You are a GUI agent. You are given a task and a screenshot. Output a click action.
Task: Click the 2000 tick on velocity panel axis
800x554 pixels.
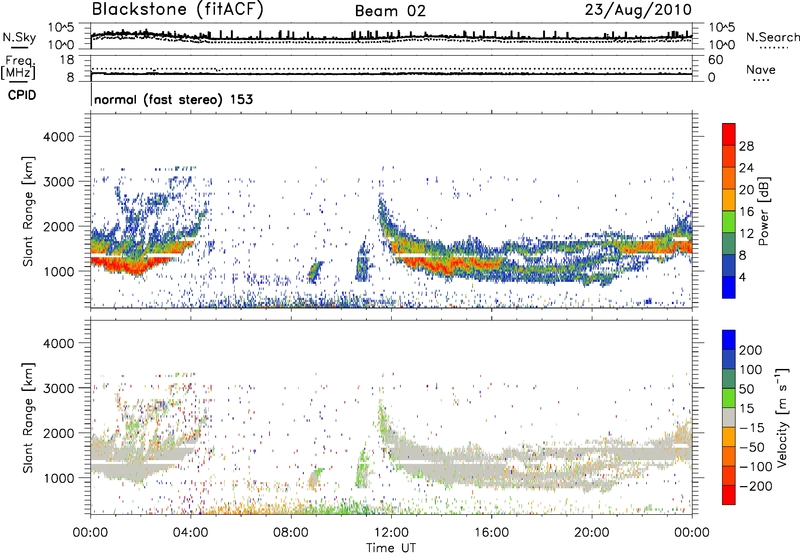58,433
